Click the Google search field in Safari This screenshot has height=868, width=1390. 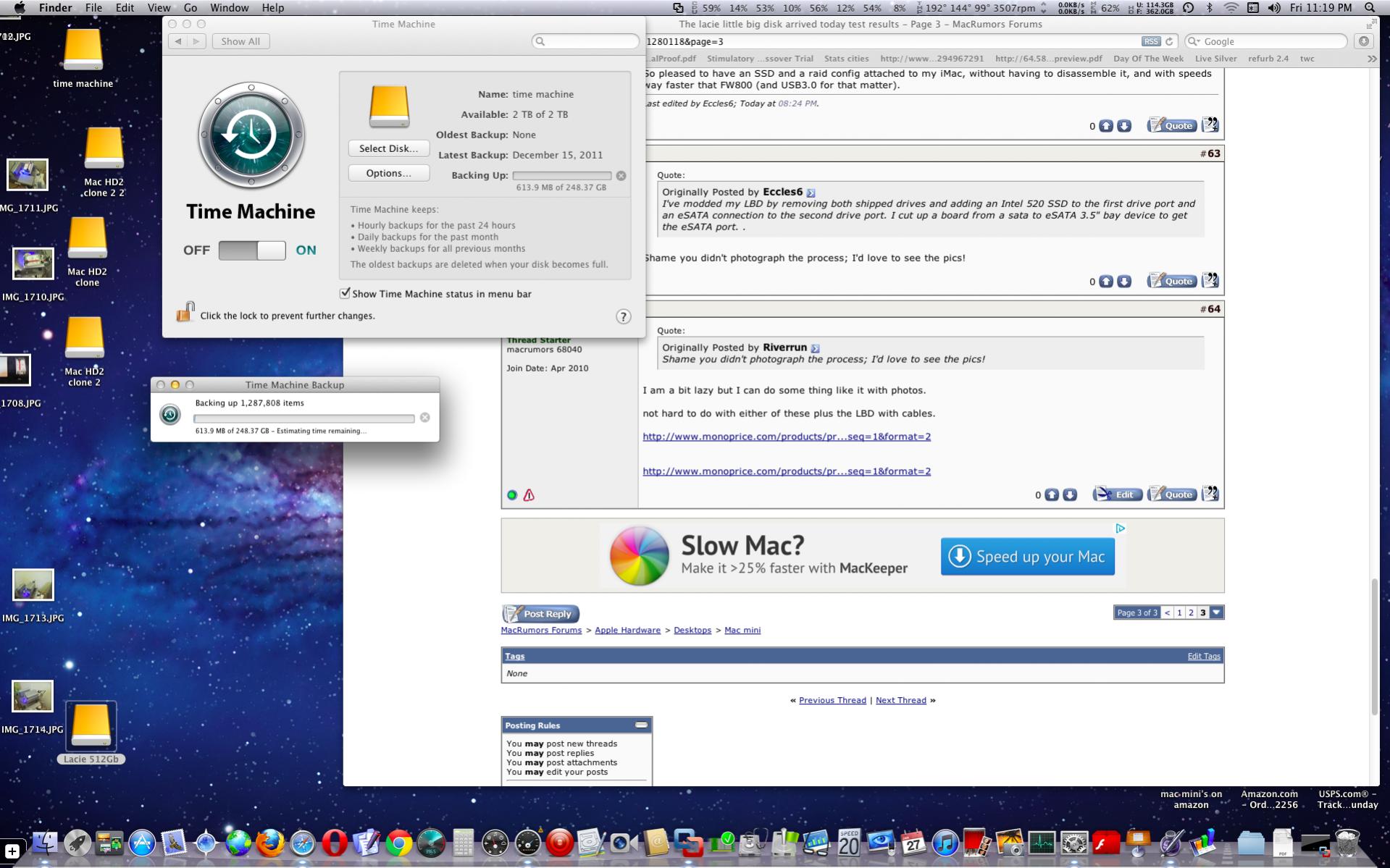[x=1266, y=41]
